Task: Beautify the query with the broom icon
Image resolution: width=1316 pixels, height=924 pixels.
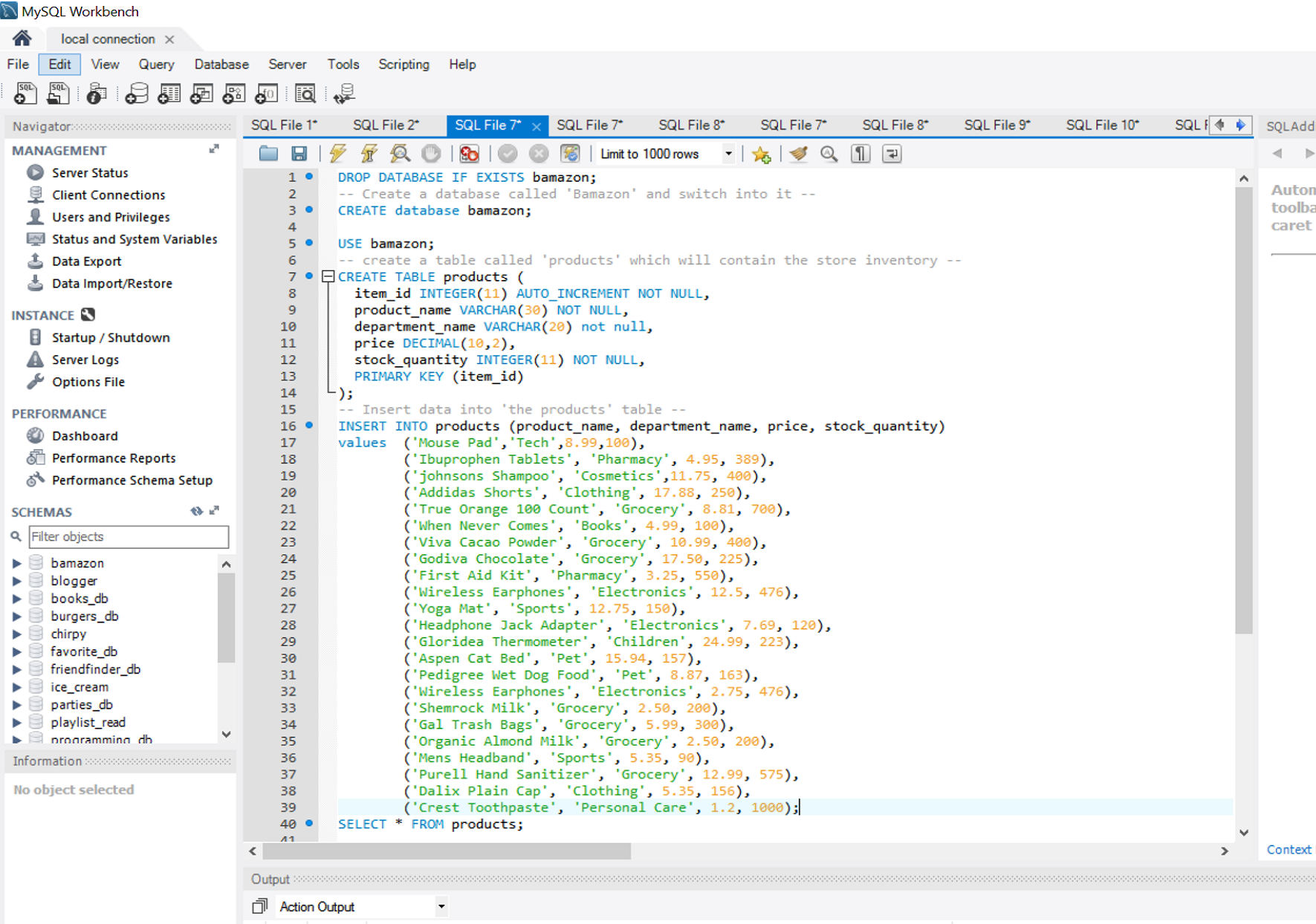Action: 799,154
